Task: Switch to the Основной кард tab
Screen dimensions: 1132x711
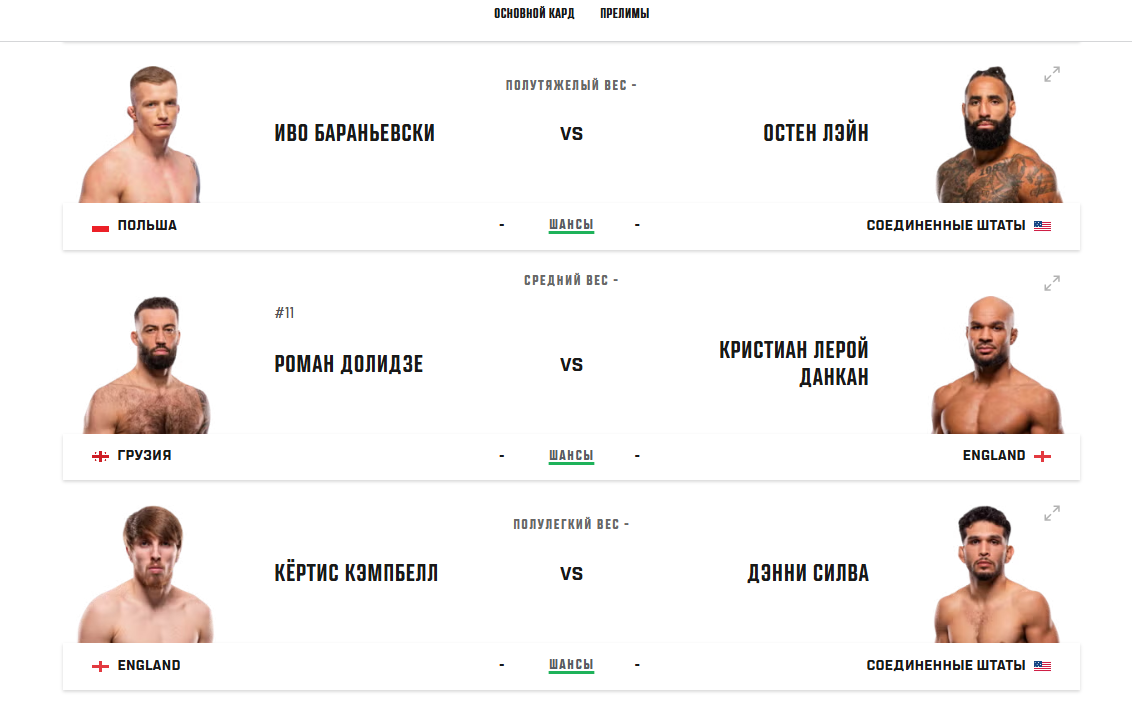Action: pyautogui.click(x=534, y=14)
